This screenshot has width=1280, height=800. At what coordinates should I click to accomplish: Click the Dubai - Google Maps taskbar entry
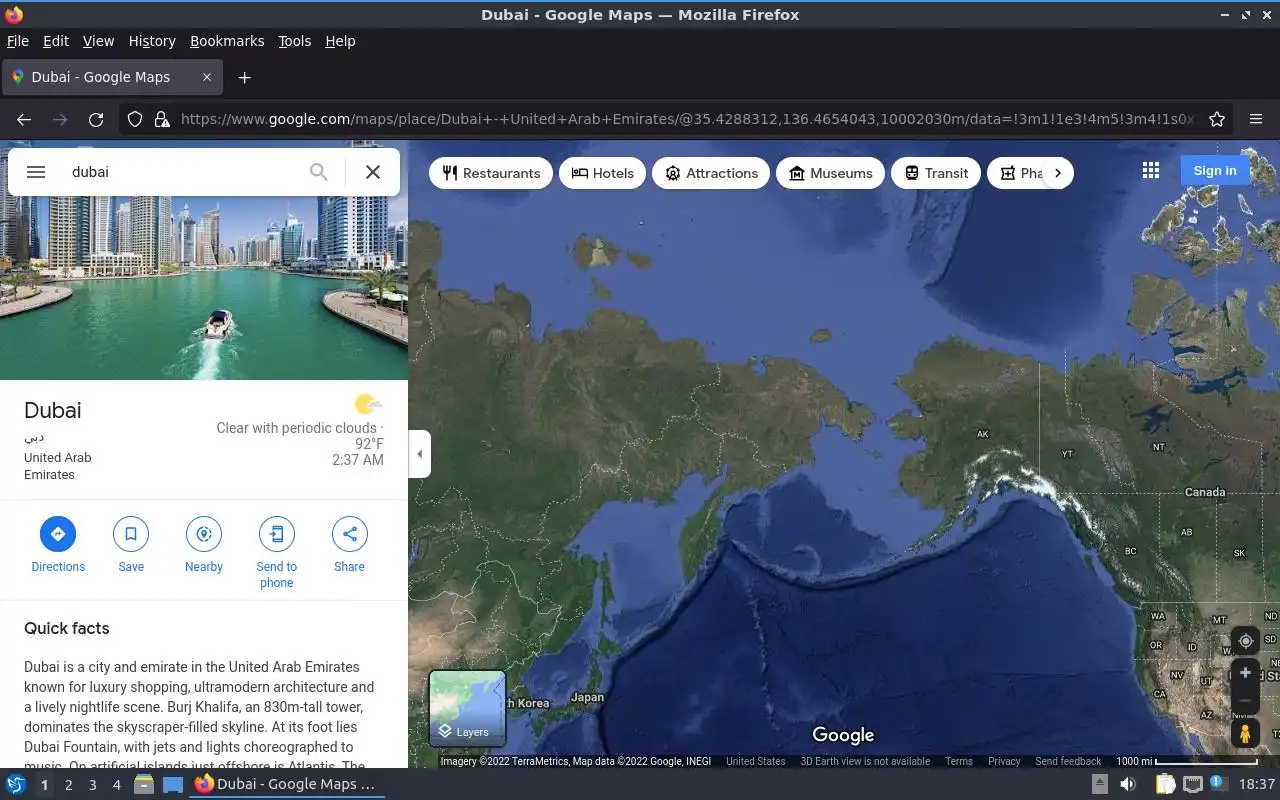point(286,784)
